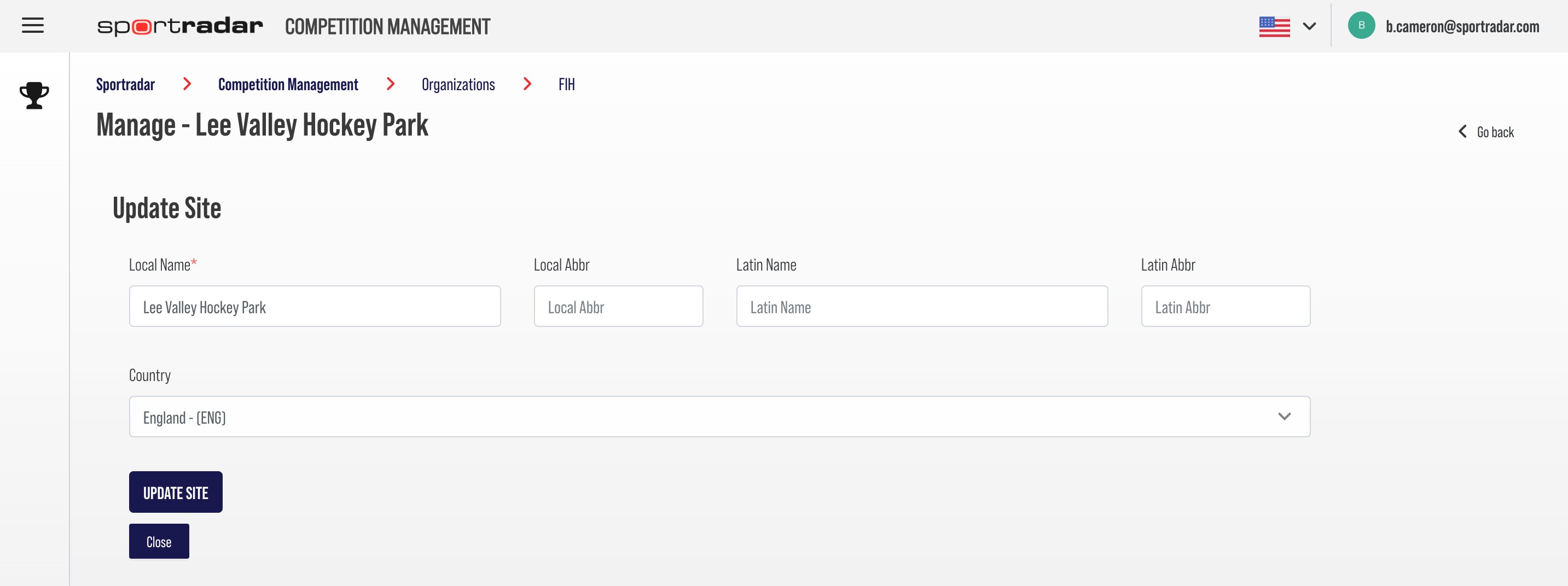
Task: Go to Sportradar breadcrumb link
Action: click(125, 85)
